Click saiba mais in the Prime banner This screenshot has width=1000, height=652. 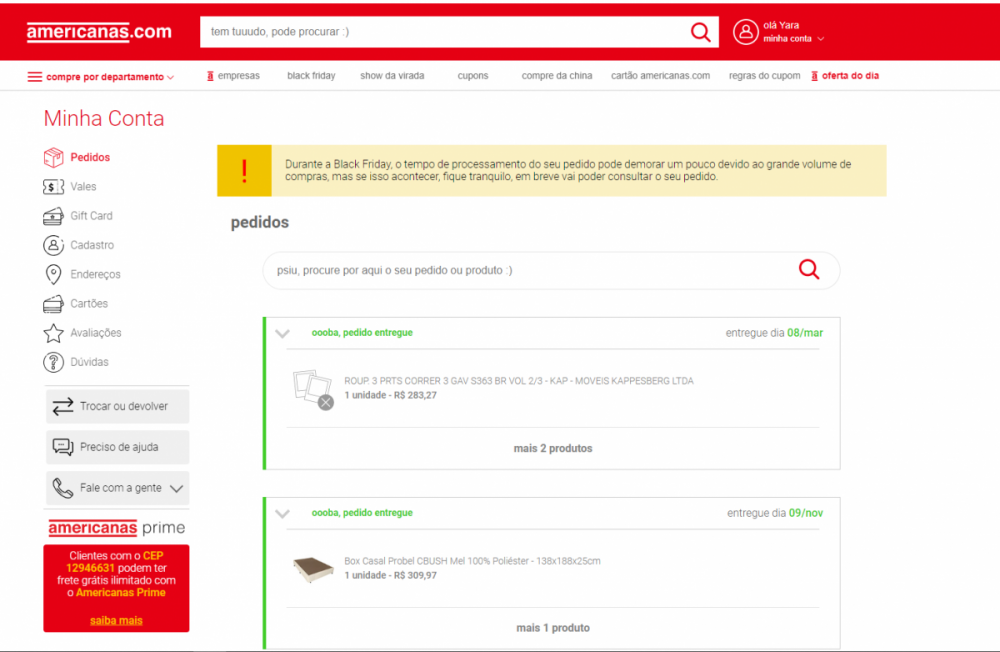point(116,621)
